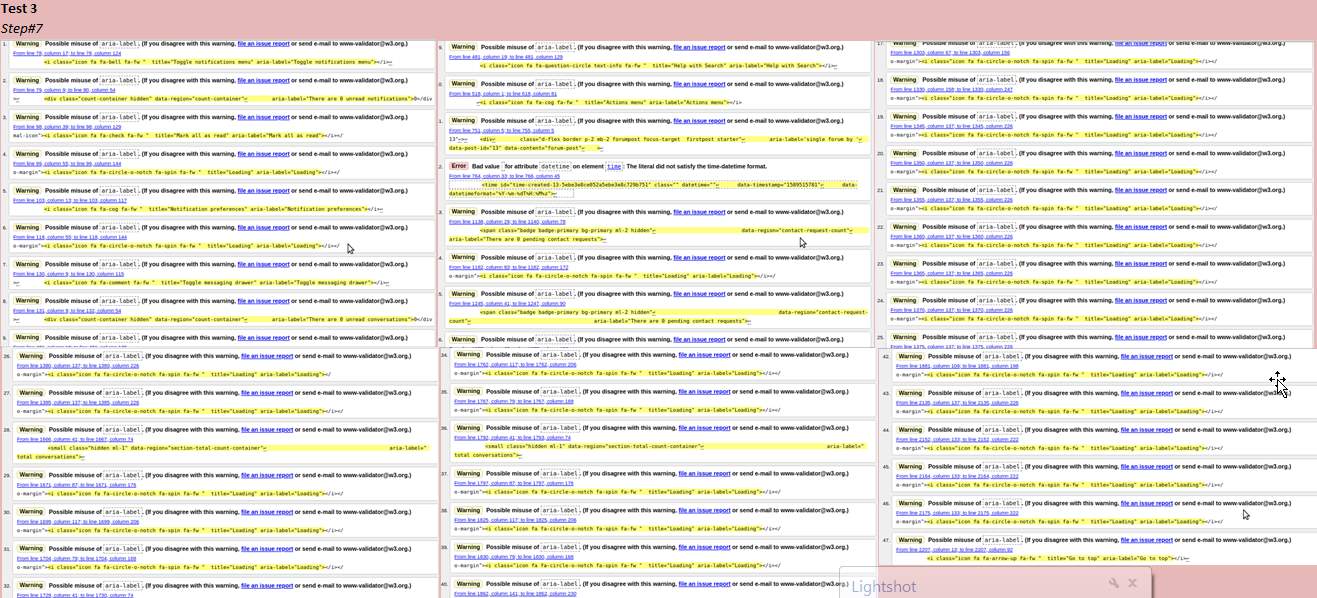Click the red 'Error' badge
This screenshot has height=598, width=1317.
(459, 166)
